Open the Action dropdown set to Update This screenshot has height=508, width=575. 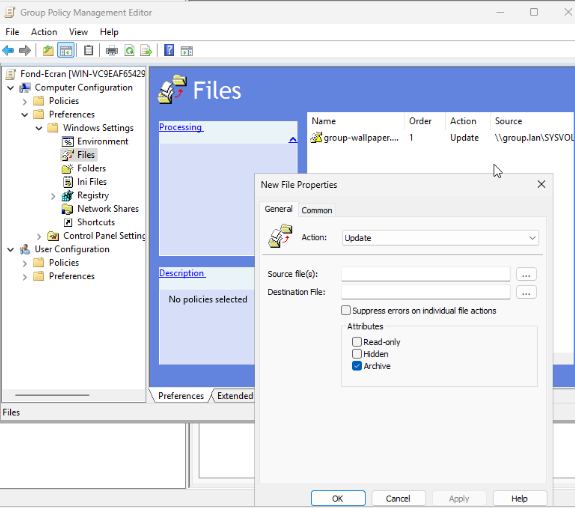(440, 238)
